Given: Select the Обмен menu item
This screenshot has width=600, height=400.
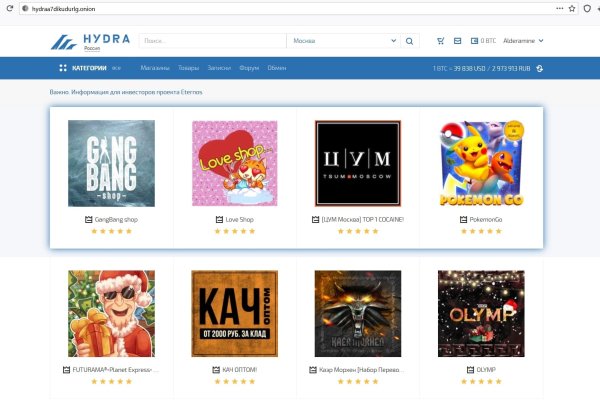Looking at the screenshot, I should coord(277,68).
